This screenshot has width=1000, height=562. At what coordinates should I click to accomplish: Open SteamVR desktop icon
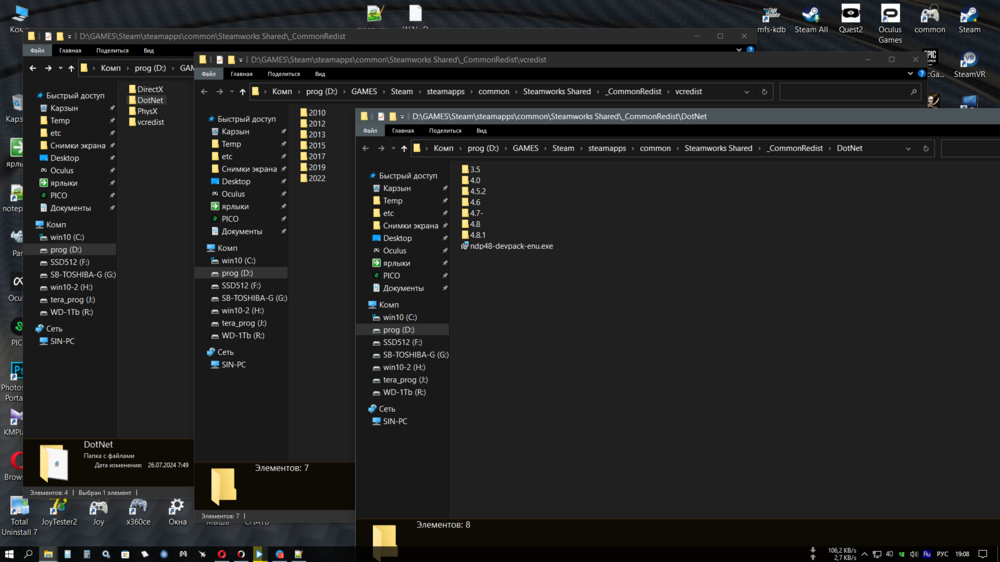tap(969, 65)
